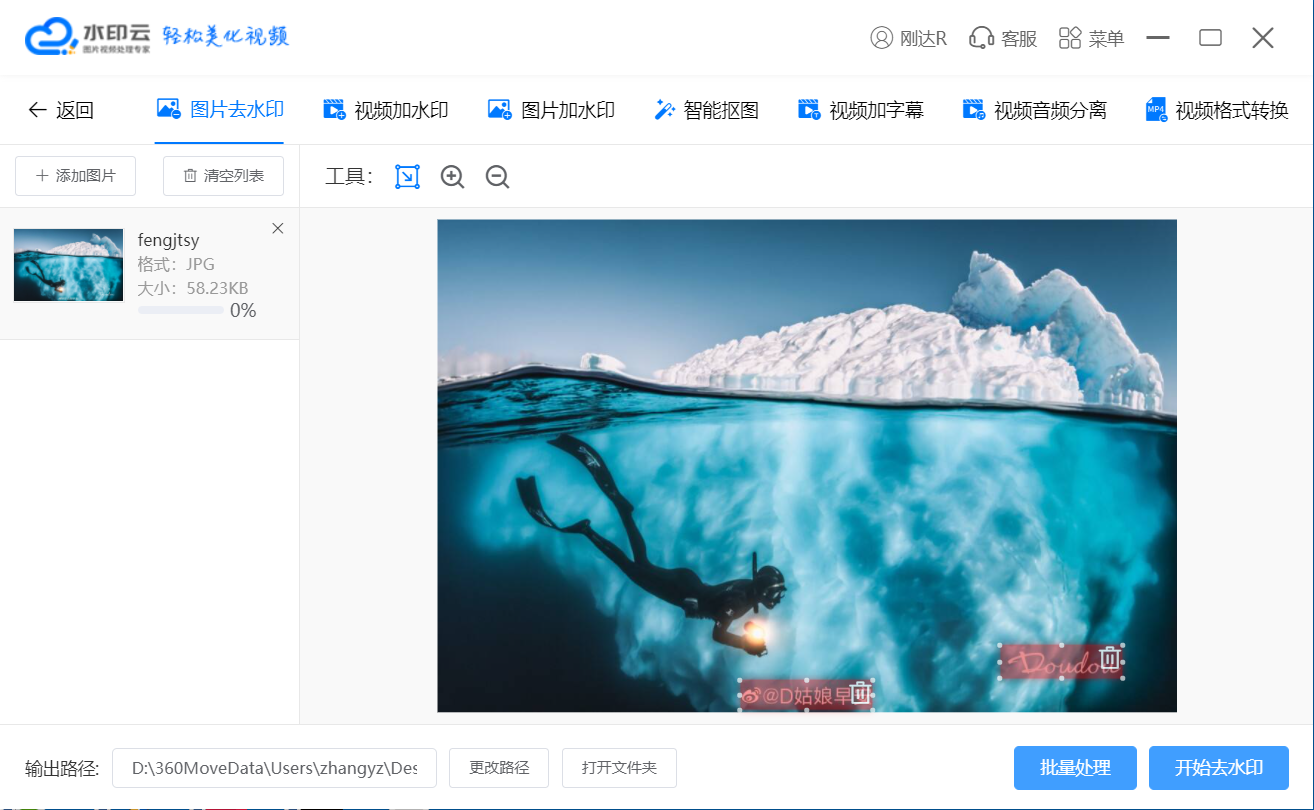Click the 大小: 58.23KB text
The width and height of the screenshot is (1314, 810).
193,288
